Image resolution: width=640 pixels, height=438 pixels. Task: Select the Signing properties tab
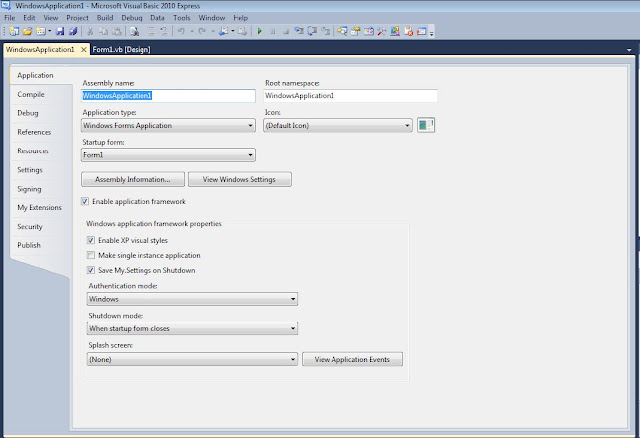click(29, 189)
